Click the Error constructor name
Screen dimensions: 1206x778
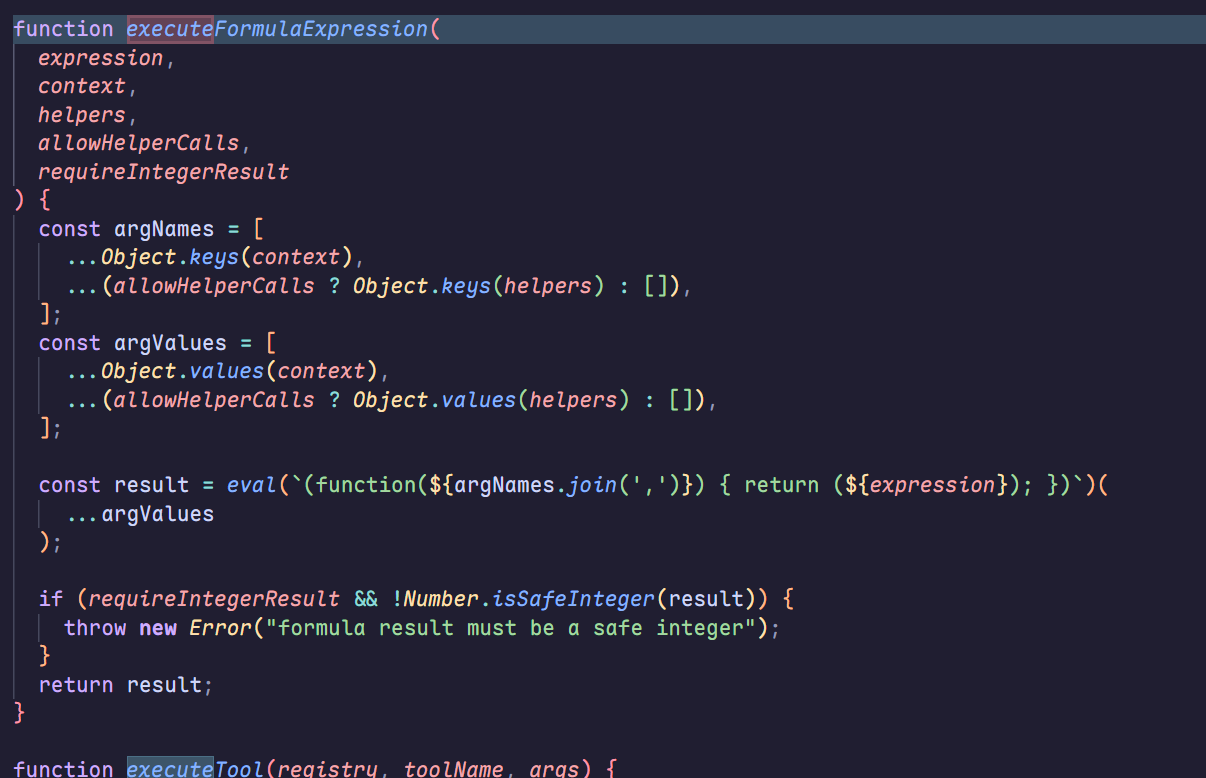pos(220,628)
